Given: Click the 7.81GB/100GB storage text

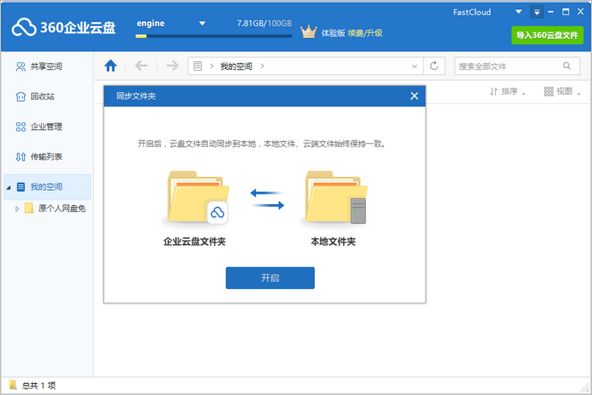Looking at the screenshot, I should [264, 23].
